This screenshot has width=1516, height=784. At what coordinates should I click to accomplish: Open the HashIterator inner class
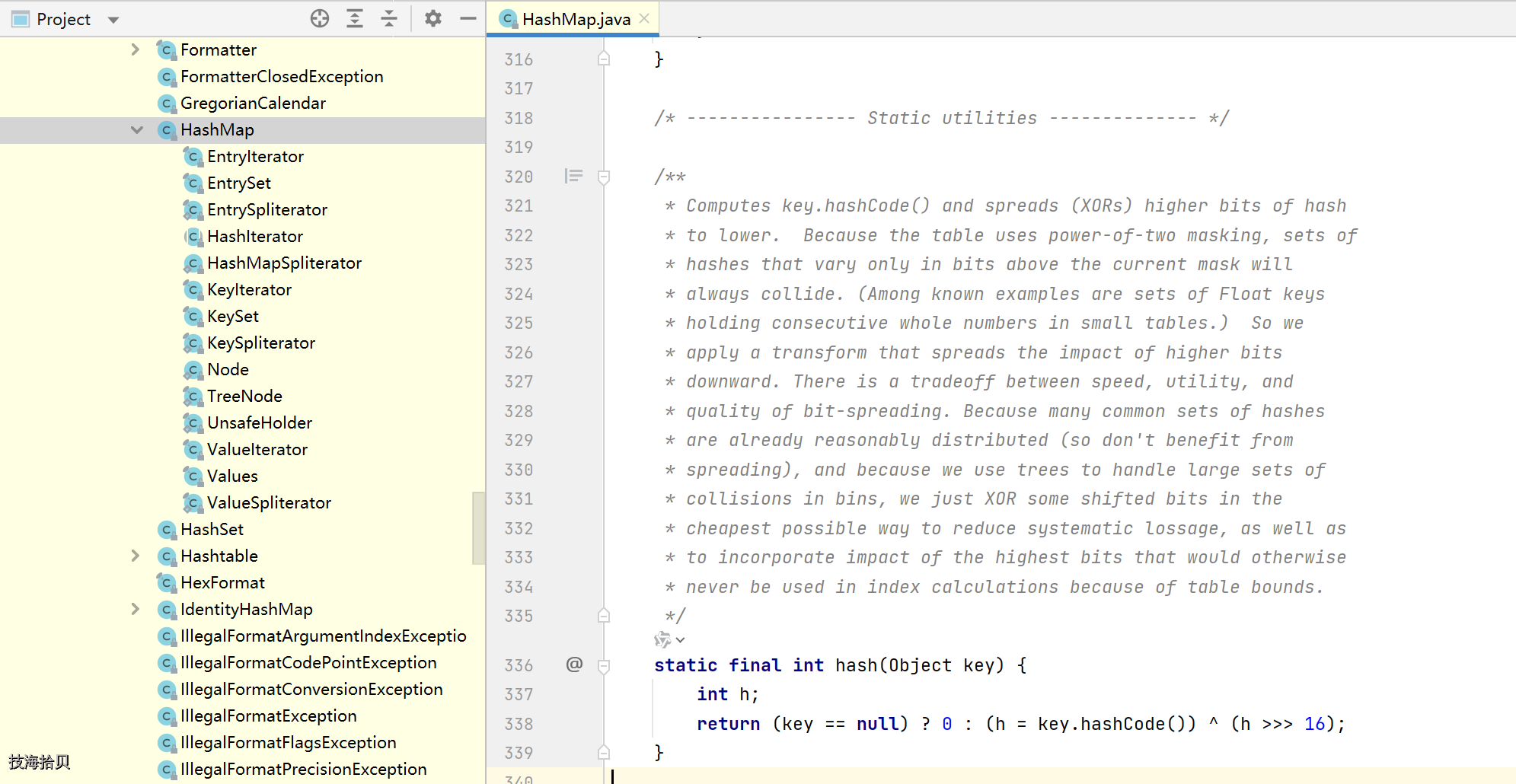pos(255,236)
